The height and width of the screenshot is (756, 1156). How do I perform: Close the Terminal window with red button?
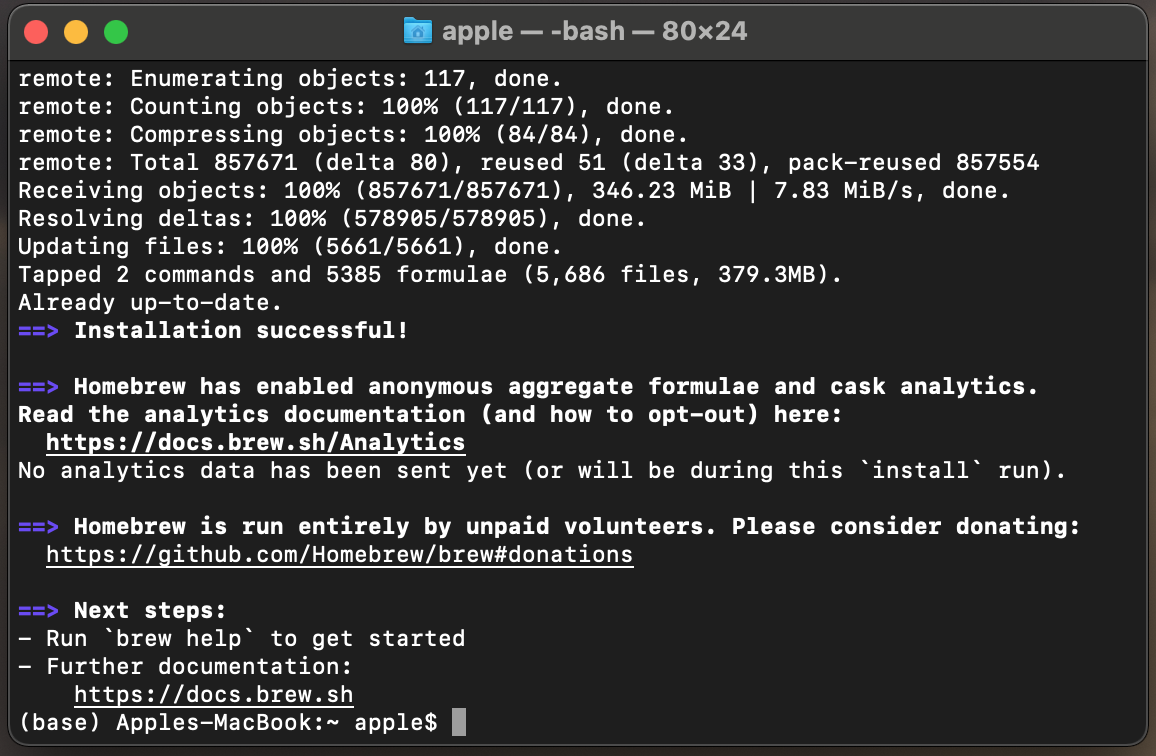[x=36, y=32]
